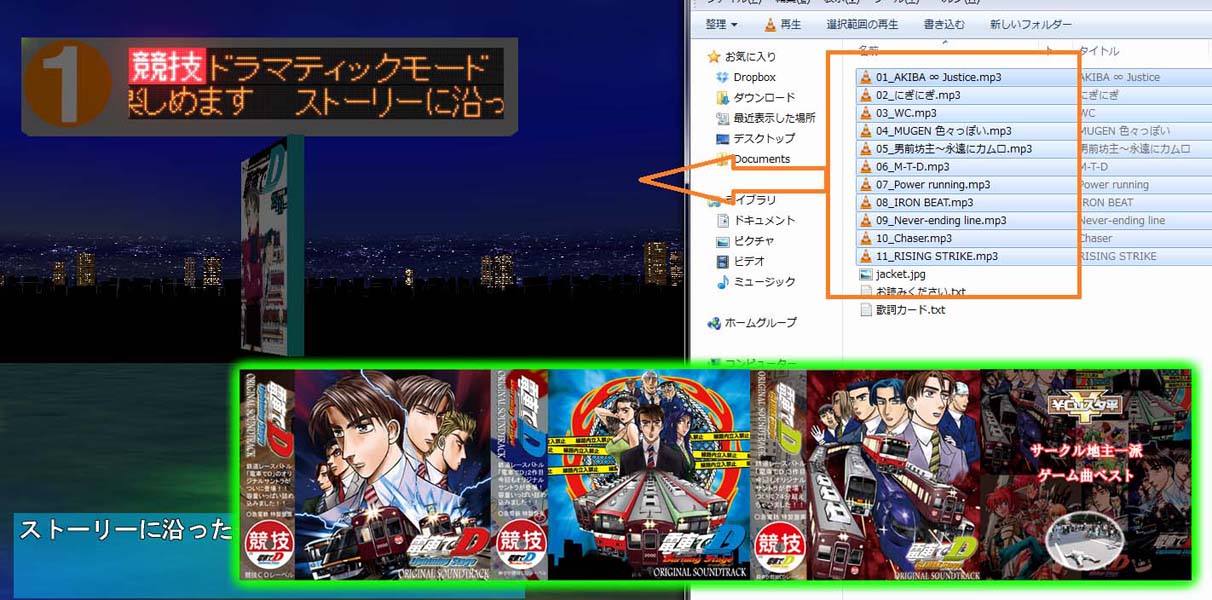The width and height of the screenshot is (1212, 600).
Task: Select the file 11_RISING STRIKE.mp3
Action: [x=937, y=257]
